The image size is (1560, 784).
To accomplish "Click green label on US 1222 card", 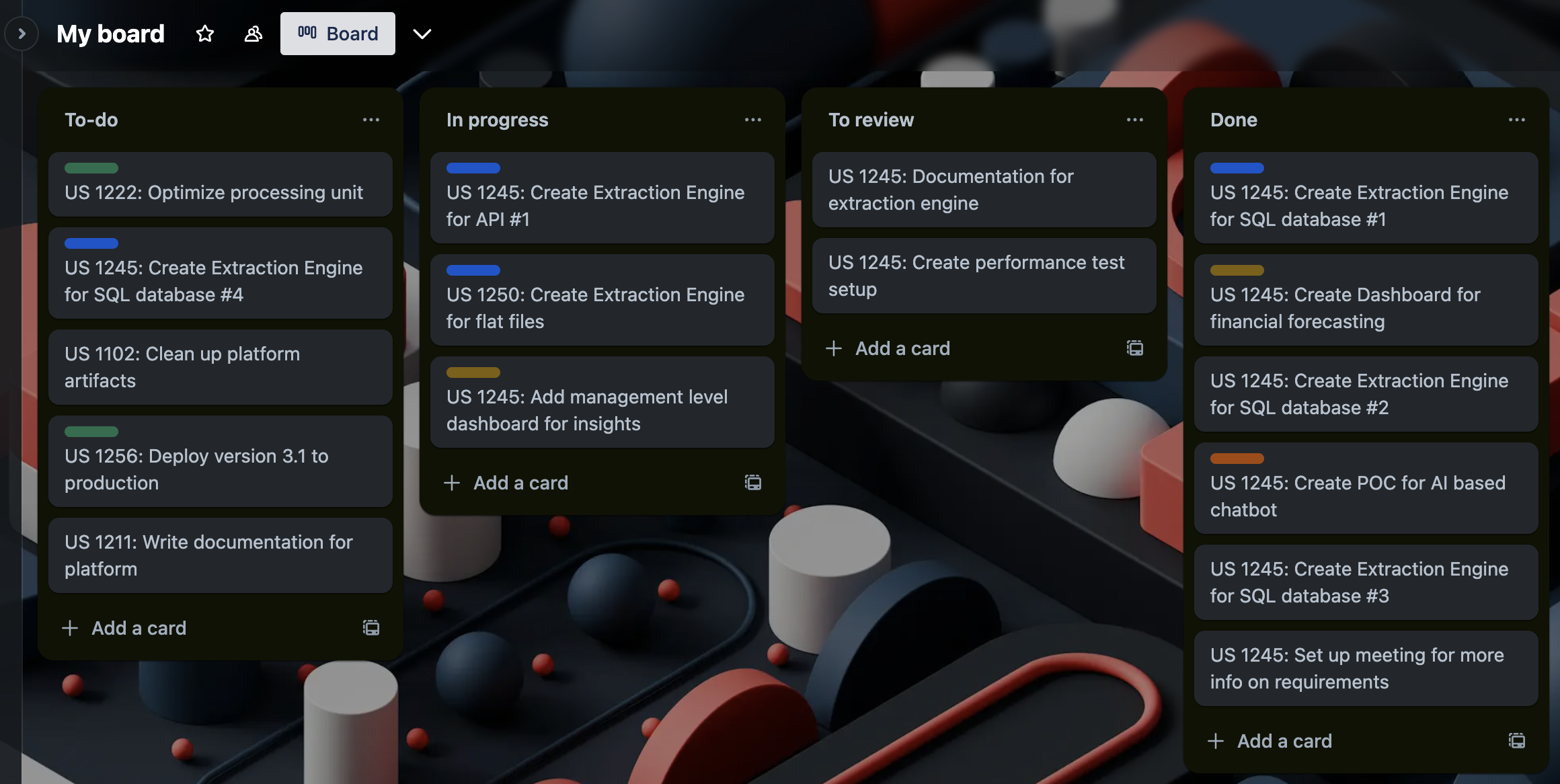I will tap(91, 168).
